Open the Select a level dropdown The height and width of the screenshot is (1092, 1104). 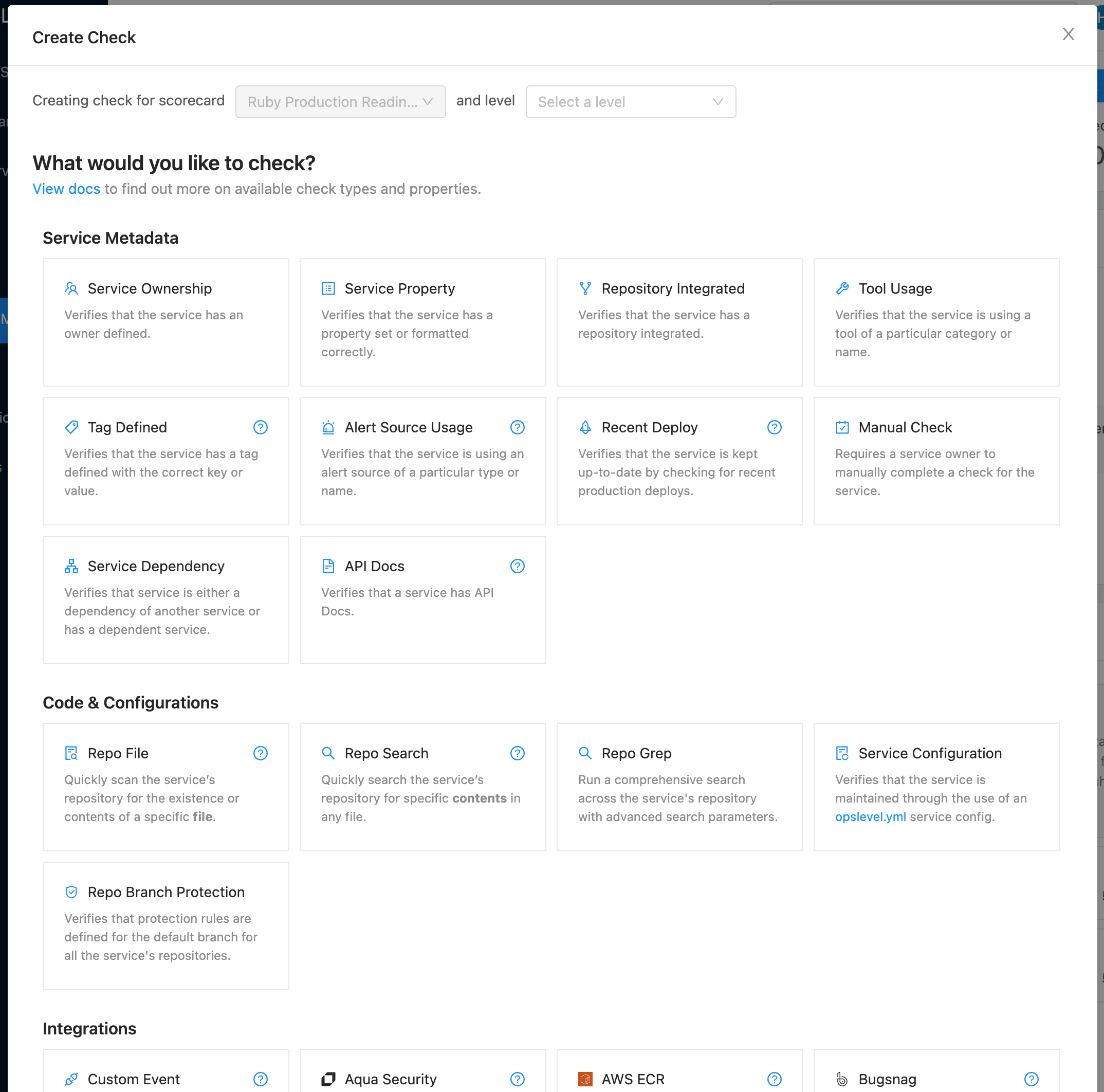[x=630, y=102]
